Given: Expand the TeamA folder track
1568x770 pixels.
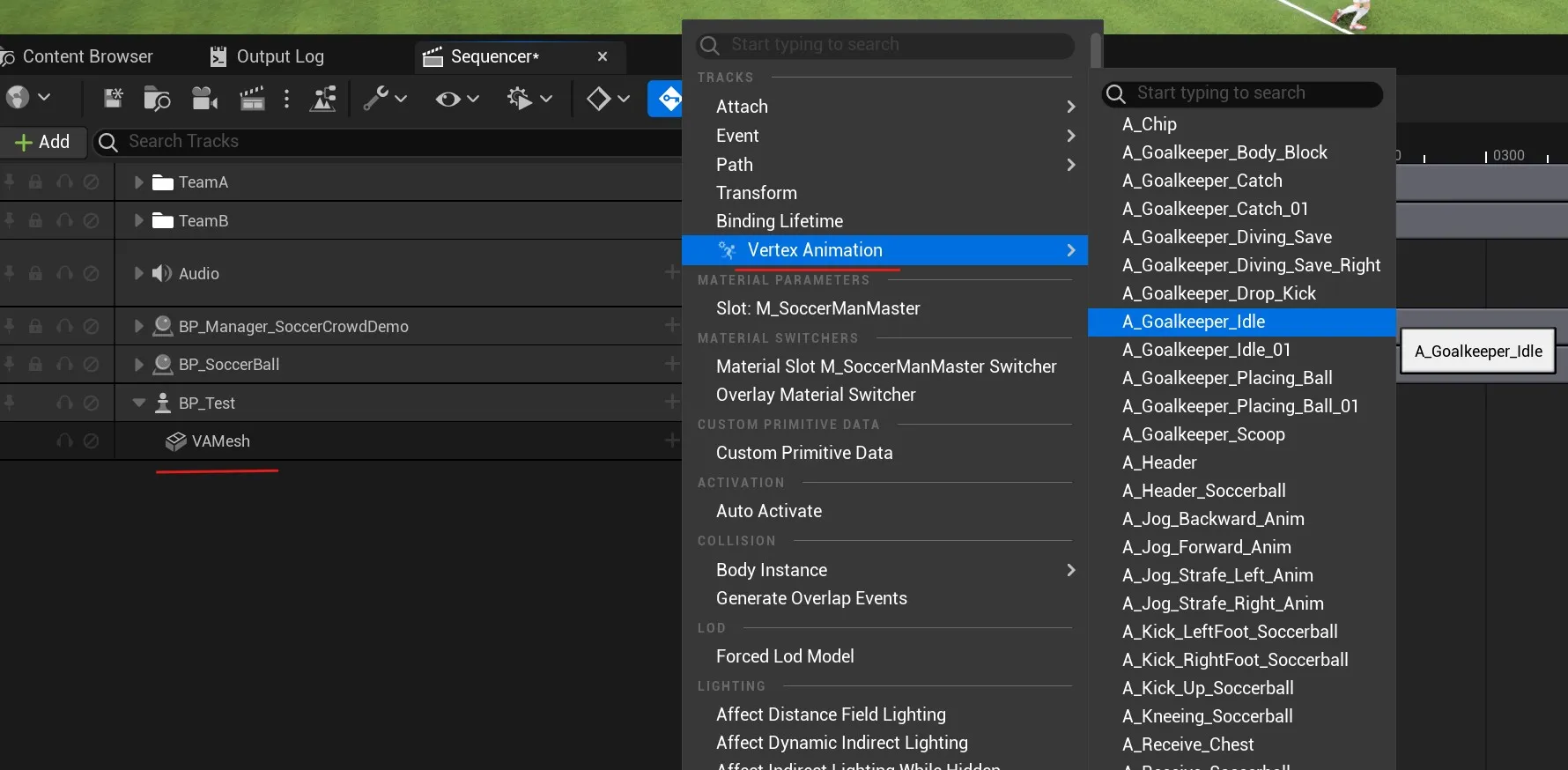Looking at the screenshot, I should coord(138,182).
